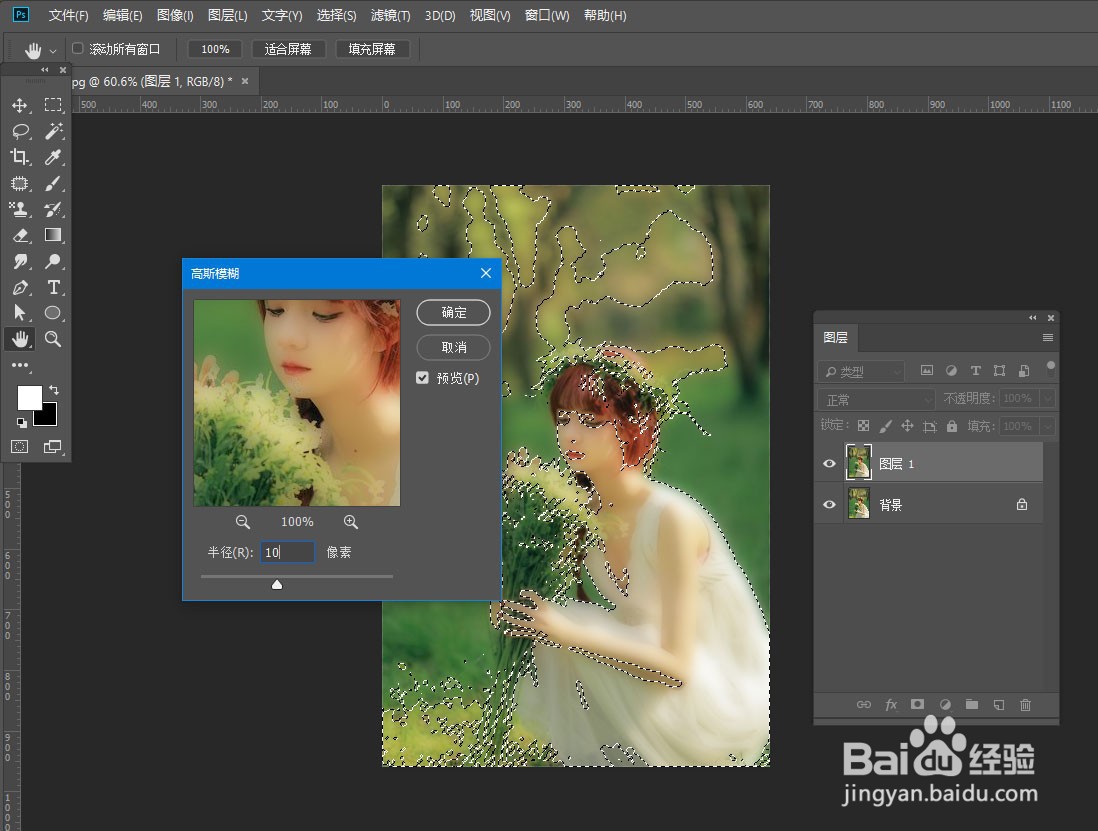Open fill 填充 dropdown arrow
The image size is (1098, 831).
coord(1048,426)
